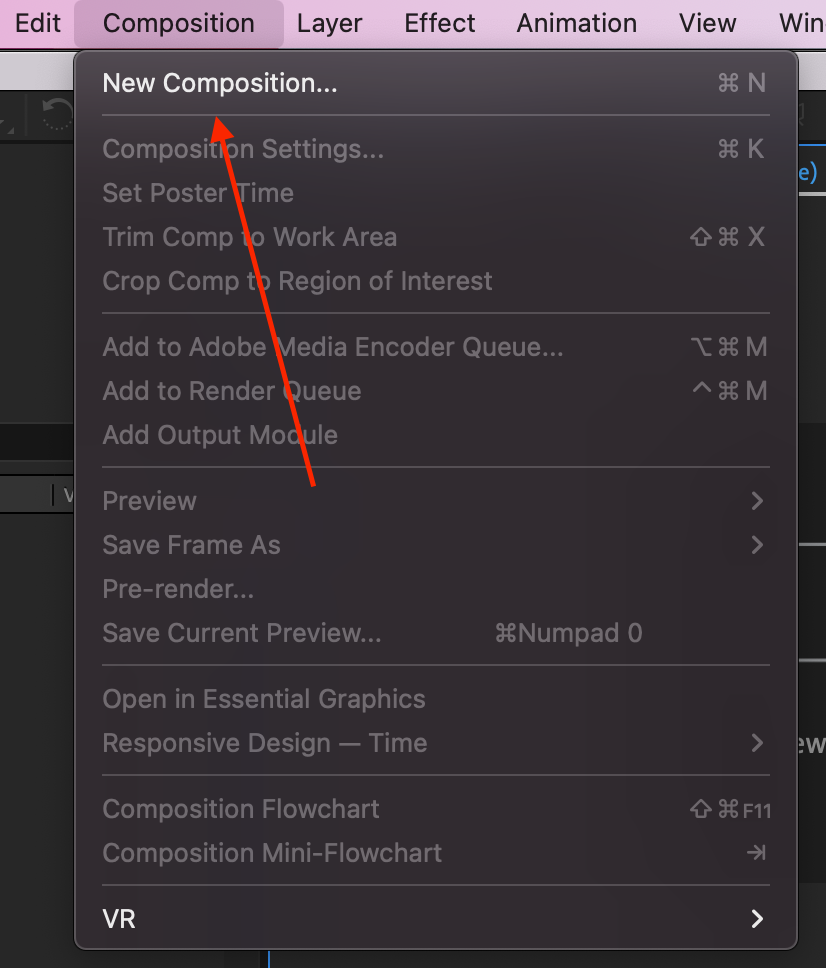The height and width of the screenshot is (968, 826).
Task: Open the Layer menu in menu bar
Action: (329, 23)
